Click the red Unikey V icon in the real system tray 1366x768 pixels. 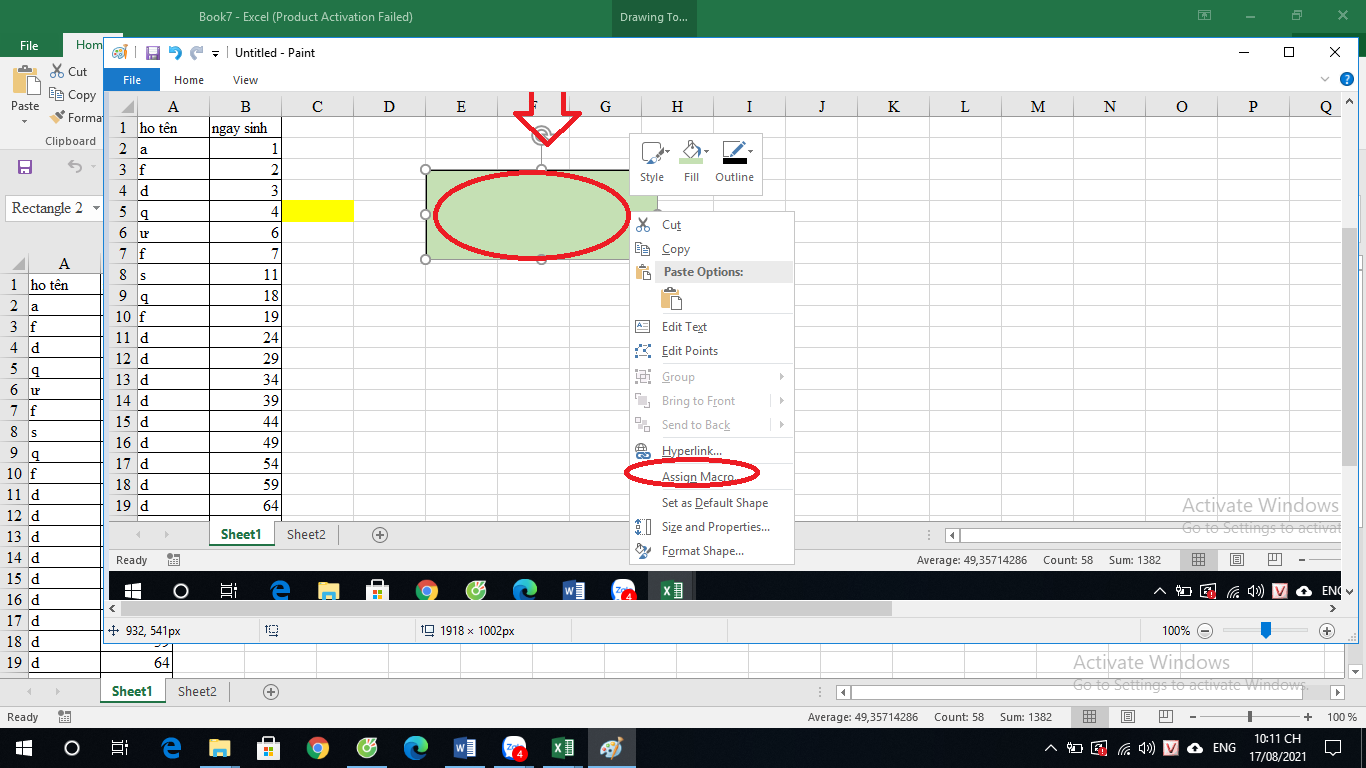pos(1170,748)
